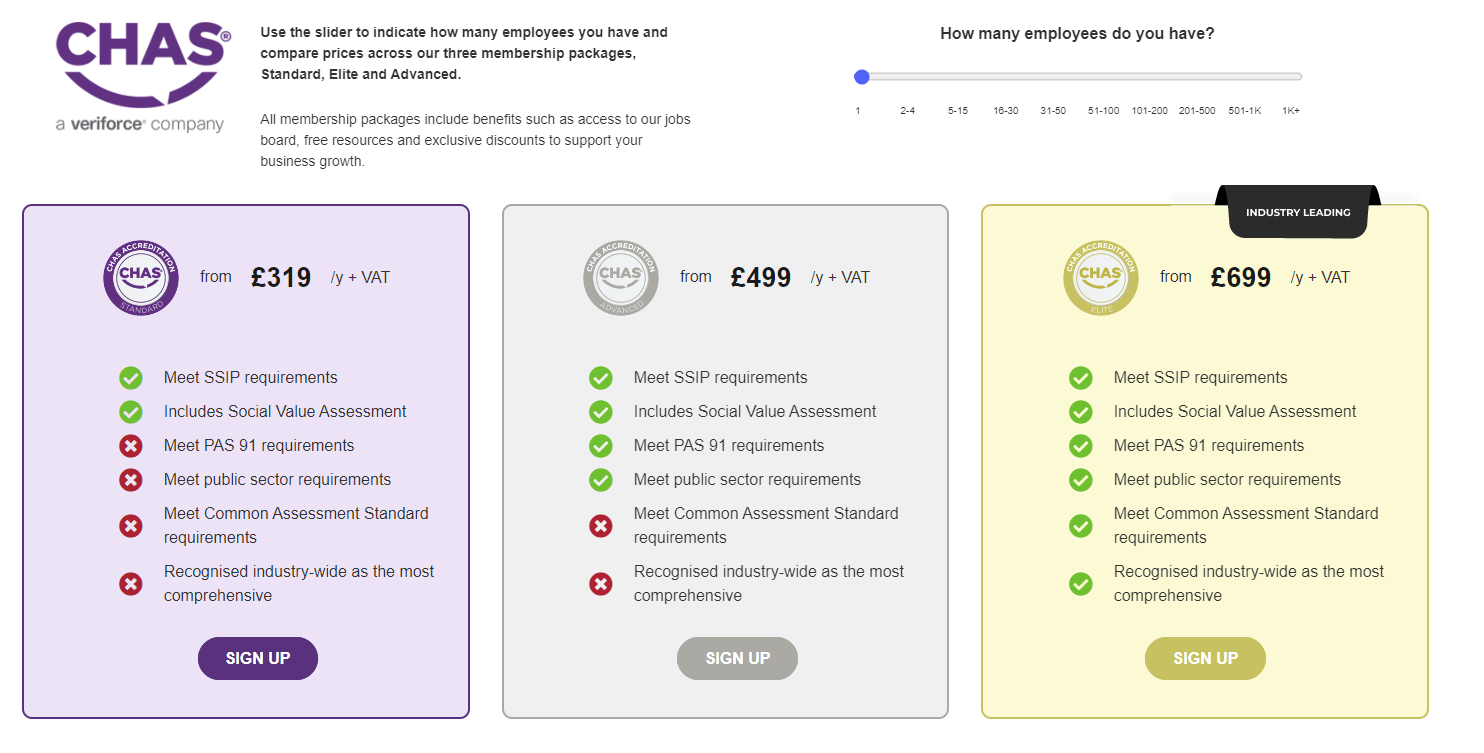Click the grey CHAS Advanced accreditation badge

tap(621, 277)
